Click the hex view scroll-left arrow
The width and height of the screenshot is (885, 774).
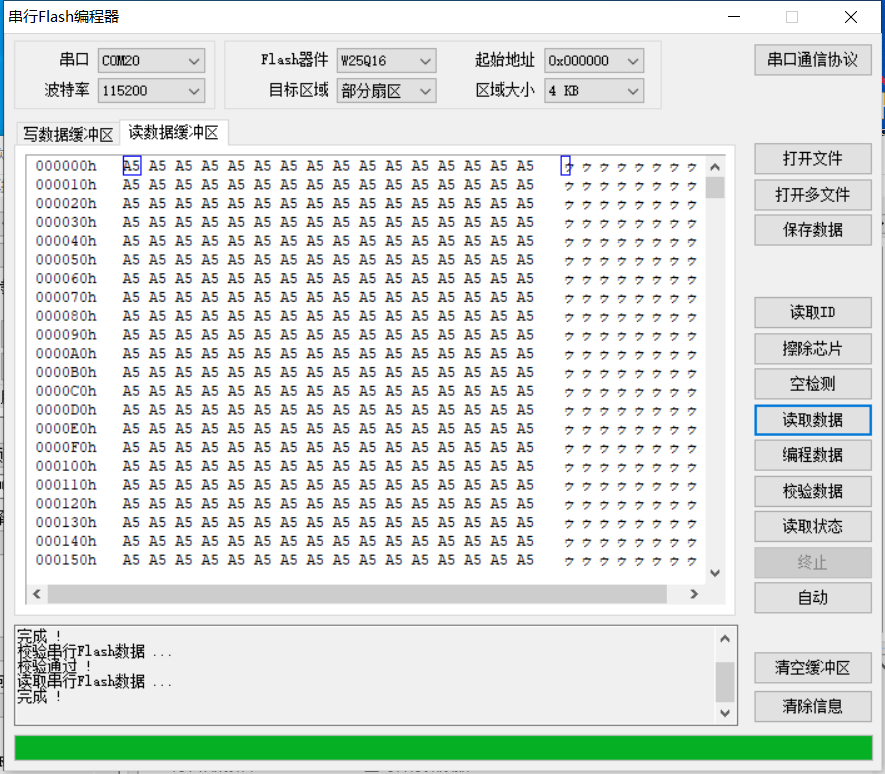(37, 594)
